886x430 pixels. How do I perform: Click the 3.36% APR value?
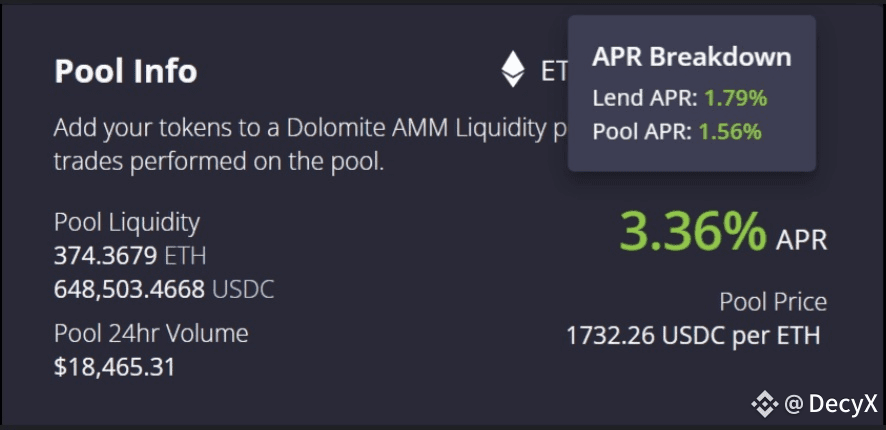pos(693,232)
